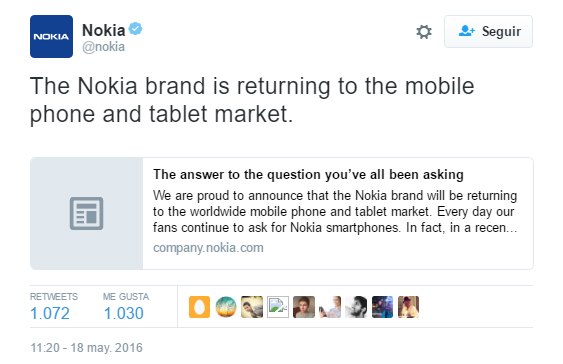Screen dimensions: 563x364
Task: Open the gear settings icon
Action: [x=424, y=32]
